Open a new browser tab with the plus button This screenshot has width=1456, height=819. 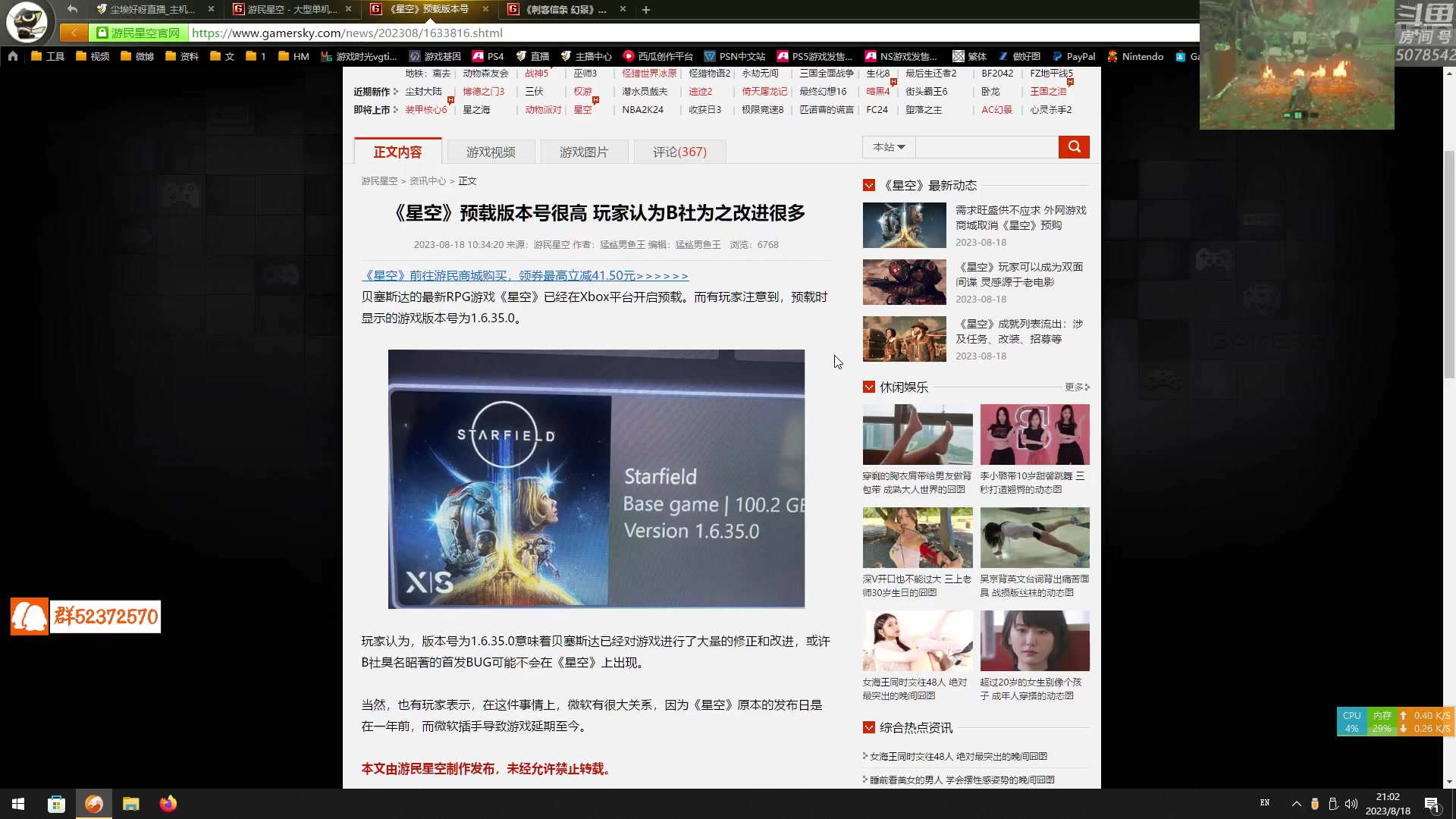[x=646, y=10]
